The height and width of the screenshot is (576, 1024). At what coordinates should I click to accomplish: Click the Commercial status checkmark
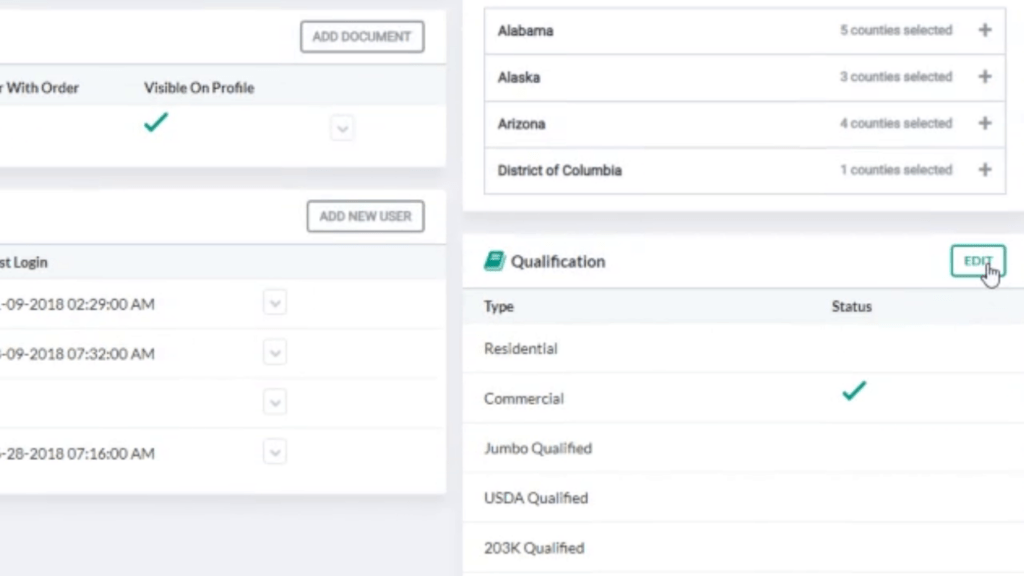[854, 391]
